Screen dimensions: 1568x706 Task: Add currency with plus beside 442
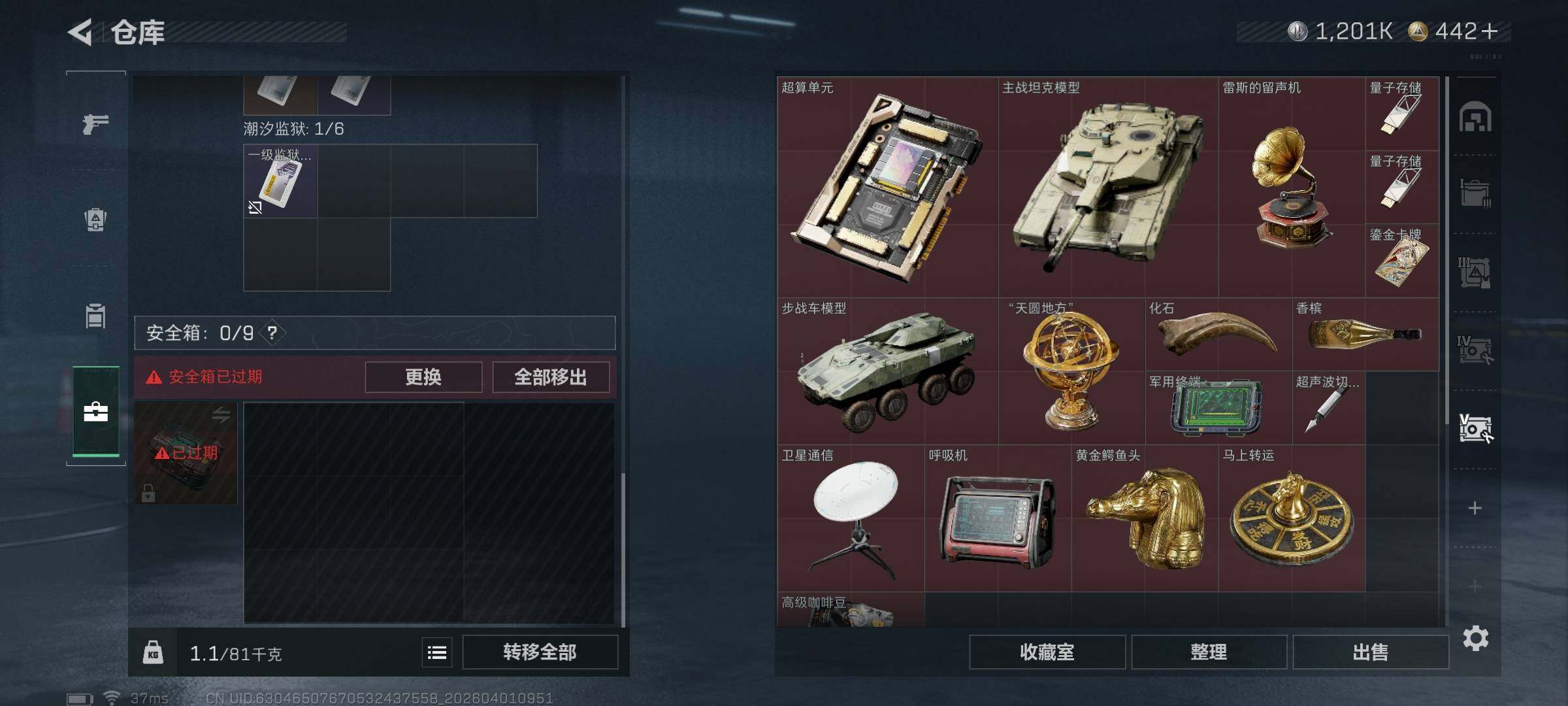[1490, 31]
